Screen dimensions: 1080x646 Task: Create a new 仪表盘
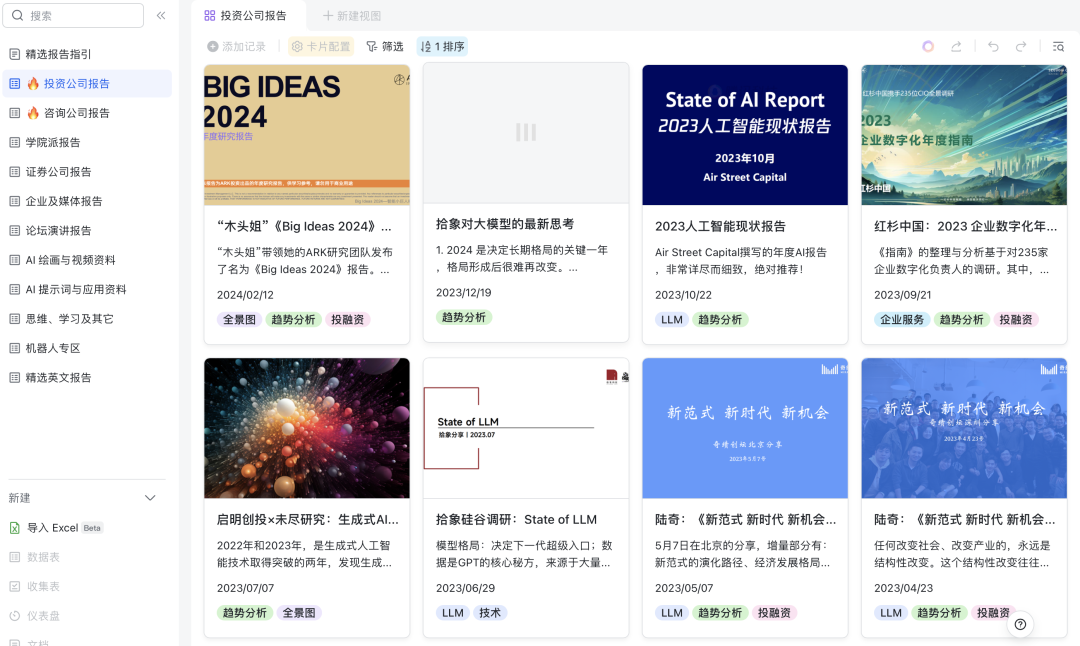pos(34,616)
